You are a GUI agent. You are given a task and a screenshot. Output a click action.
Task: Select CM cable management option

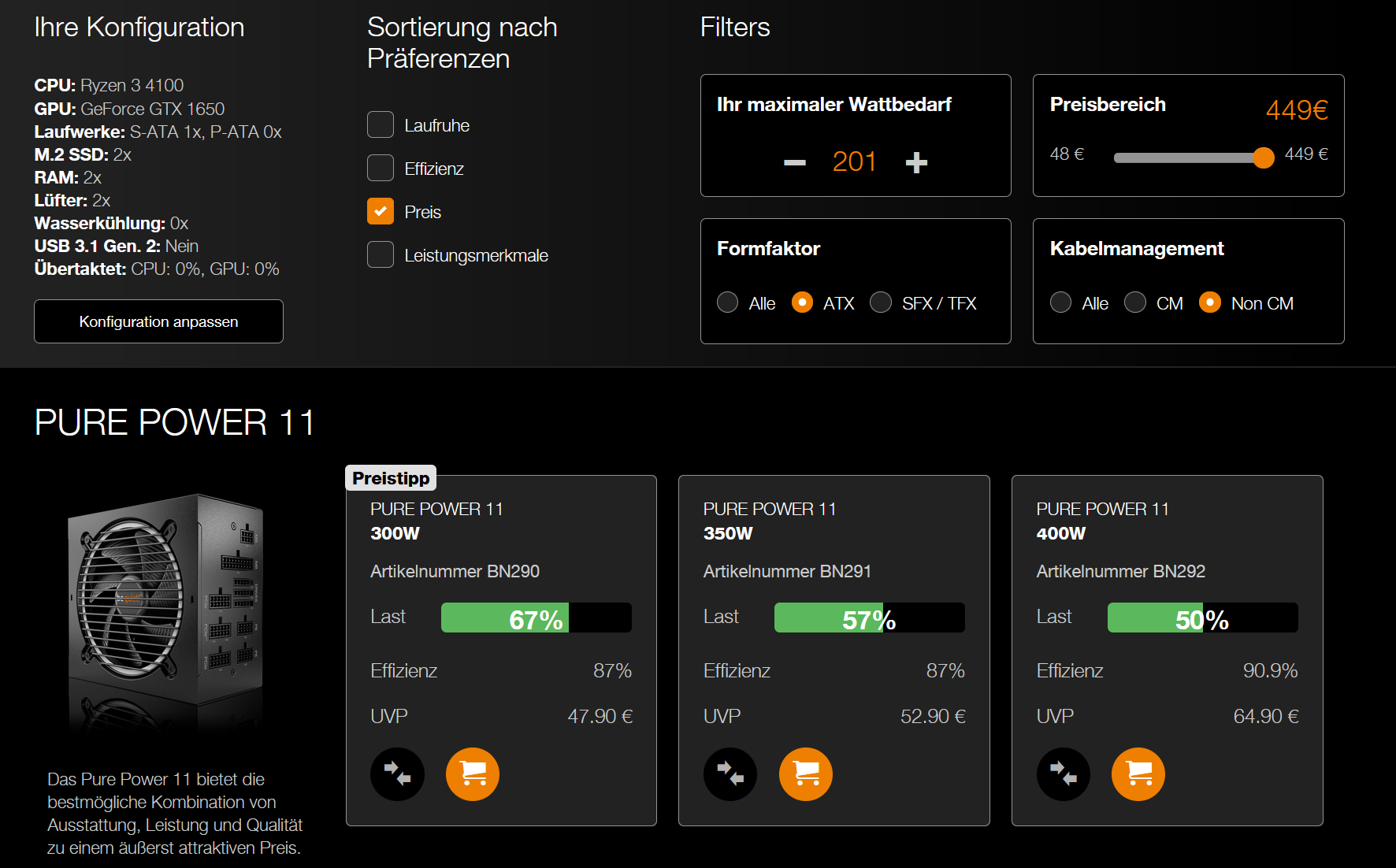pos(1135,302)
